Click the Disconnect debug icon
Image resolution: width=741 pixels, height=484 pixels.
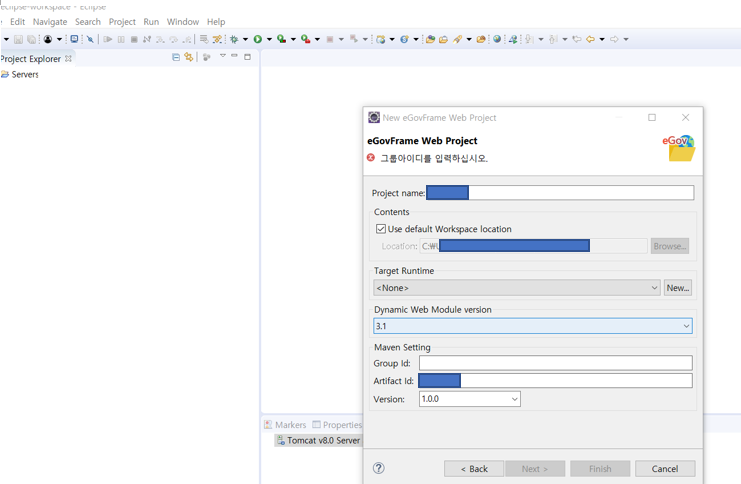tap(147, 39)
